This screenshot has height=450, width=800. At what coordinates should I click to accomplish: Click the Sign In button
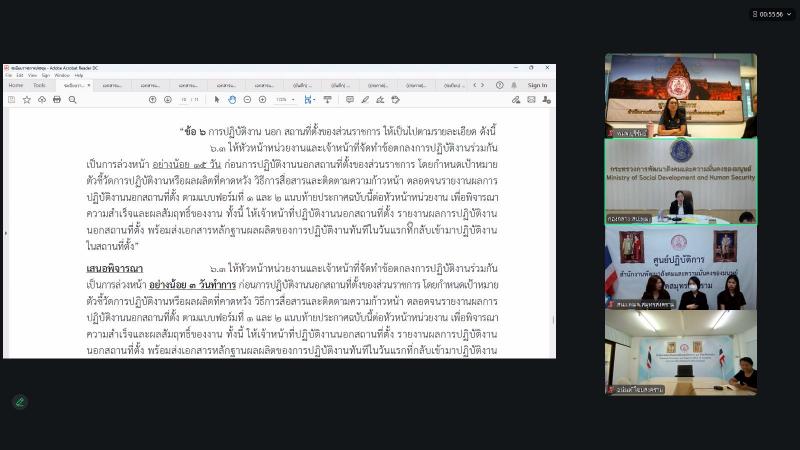tap(537, 85)
